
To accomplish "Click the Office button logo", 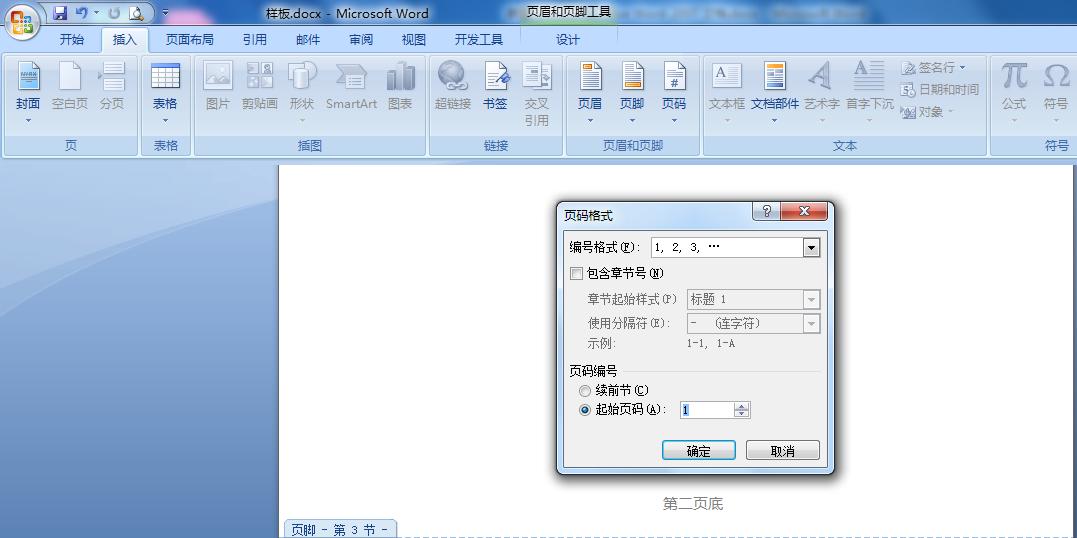I will pos(21,21).
